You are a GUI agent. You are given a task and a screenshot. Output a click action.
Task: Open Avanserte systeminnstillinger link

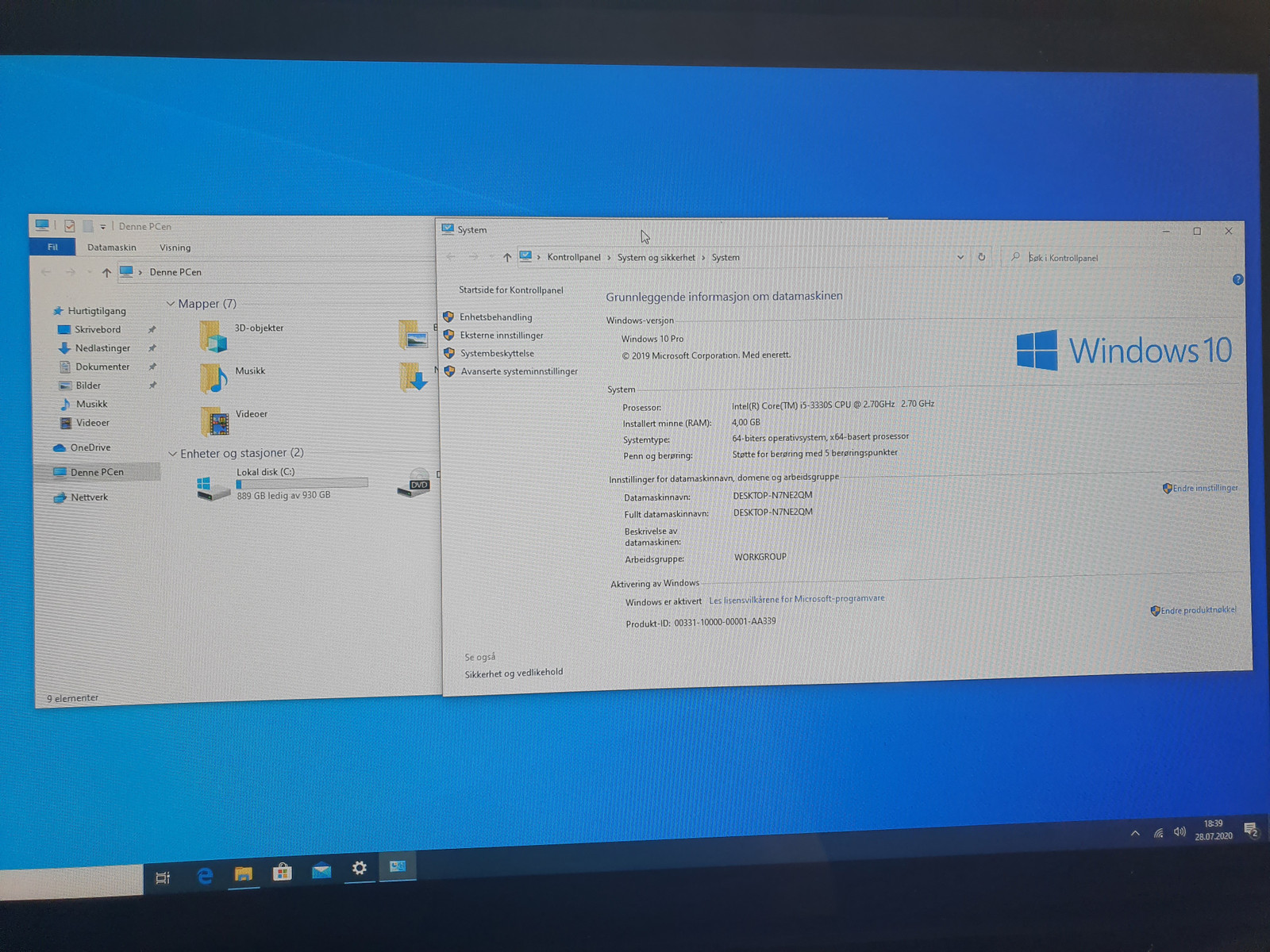pyautogui.click(x=519, y=371)
